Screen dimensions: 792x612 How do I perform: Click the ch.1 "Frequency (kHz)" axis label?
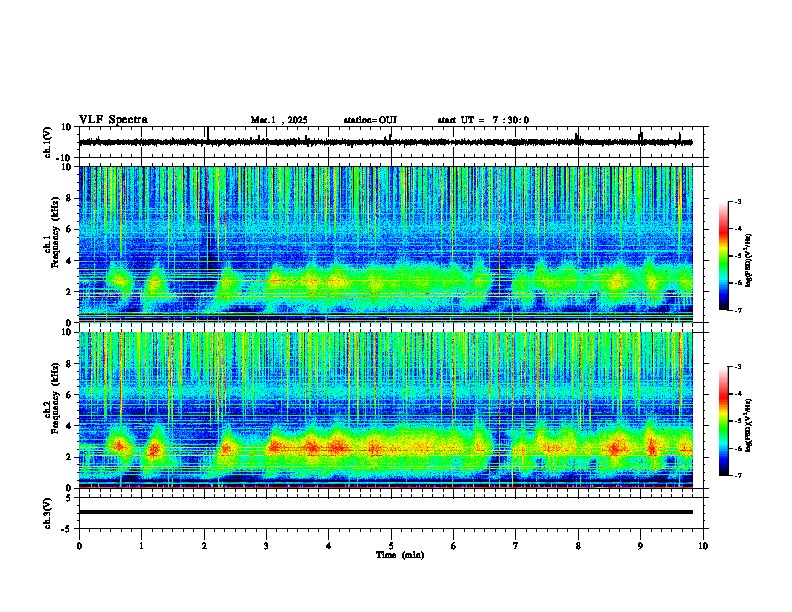[x=55, y=233]
